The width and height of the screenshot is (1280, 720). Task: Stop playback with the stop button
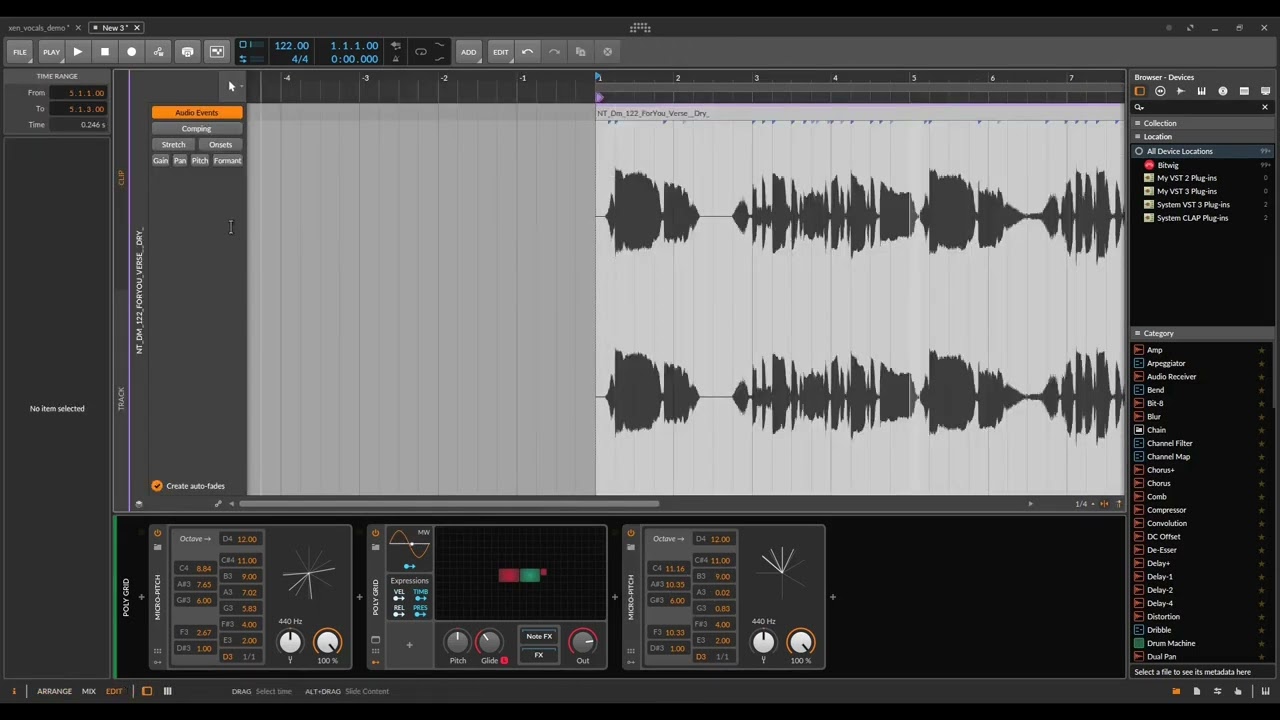pos(105,52)
